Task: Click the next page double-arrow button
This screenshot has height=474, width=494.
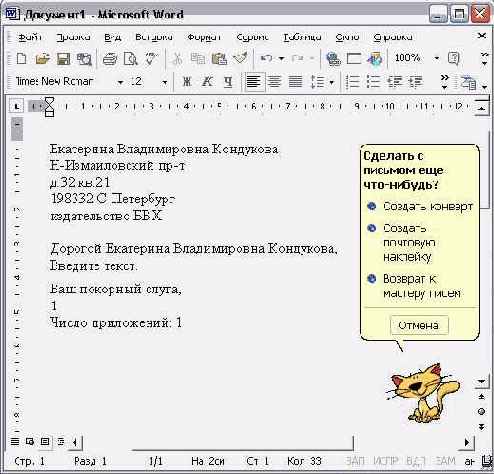Action: (481, 427)
